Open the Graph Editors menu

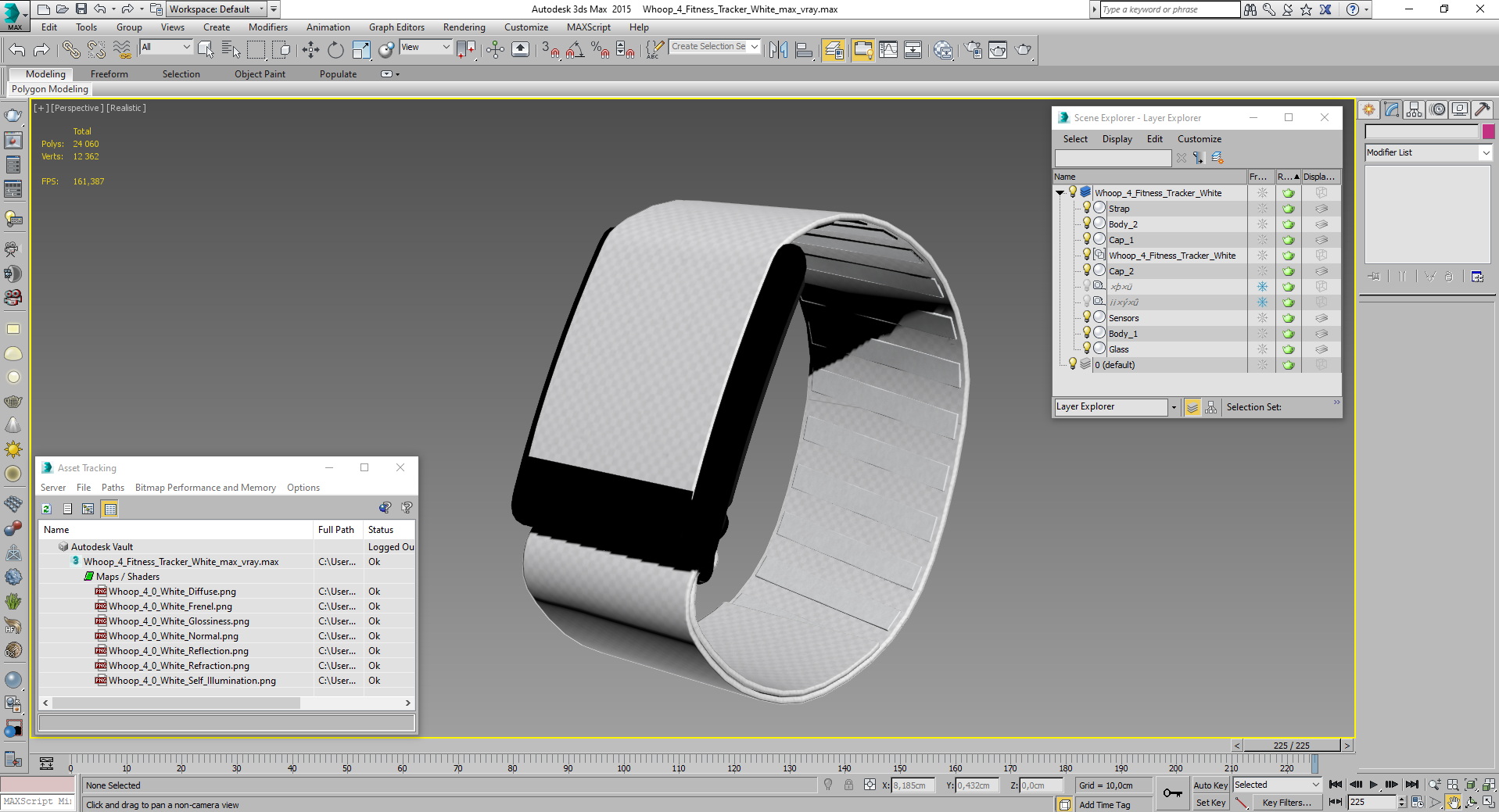click(396, 27)
